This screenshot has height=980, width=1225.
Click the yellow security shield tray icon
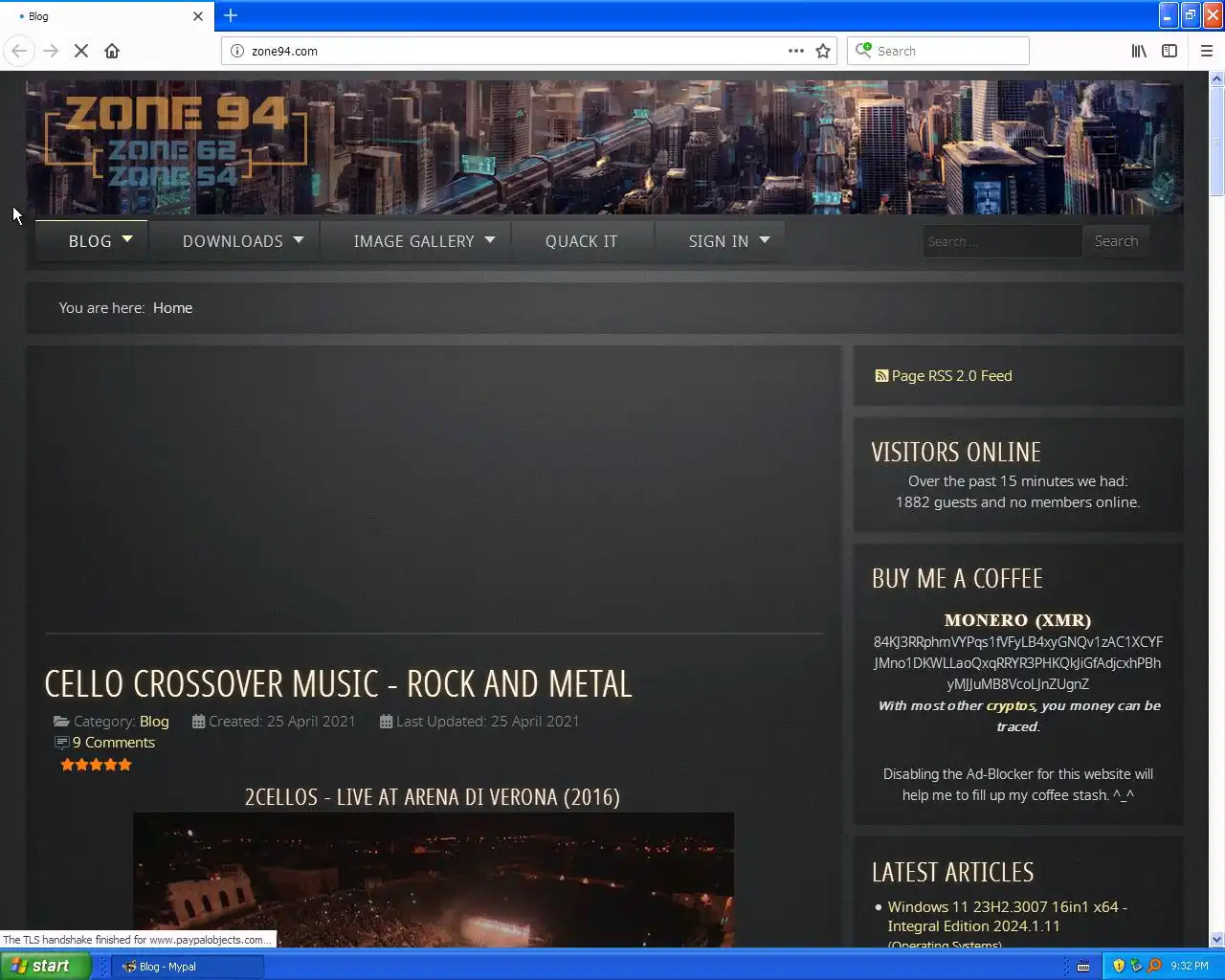coord(1119,966)
